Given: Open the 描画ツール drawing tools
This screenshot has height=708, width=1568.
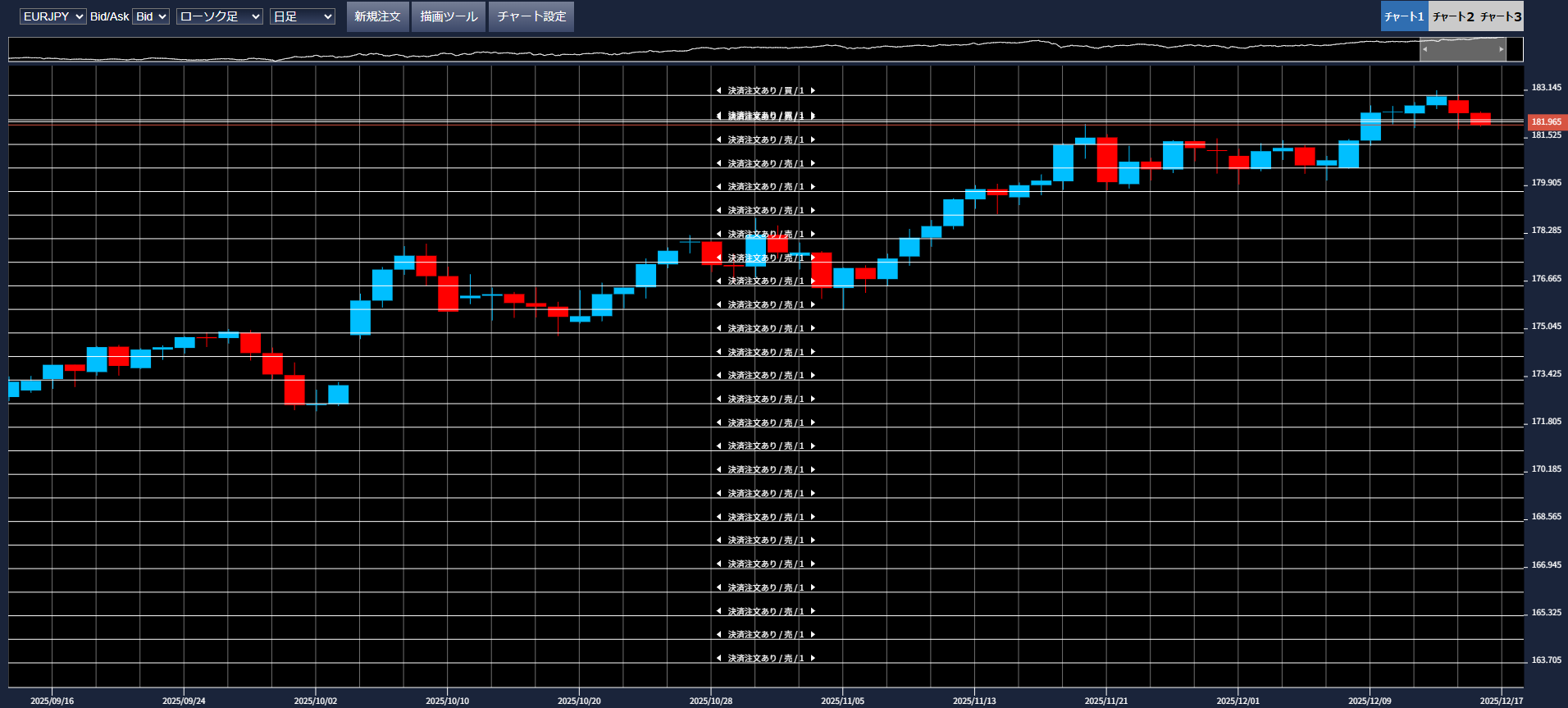Looking at the screenshot, I should pos(449,16).
